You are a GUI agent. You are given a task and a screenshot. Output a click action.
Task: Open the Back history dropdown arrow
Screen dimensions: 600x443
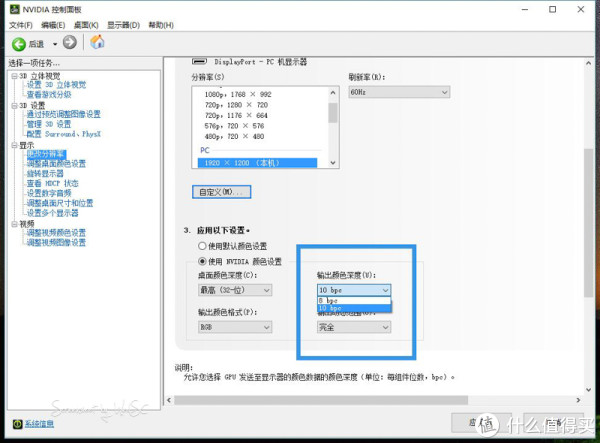pos(55,44)
